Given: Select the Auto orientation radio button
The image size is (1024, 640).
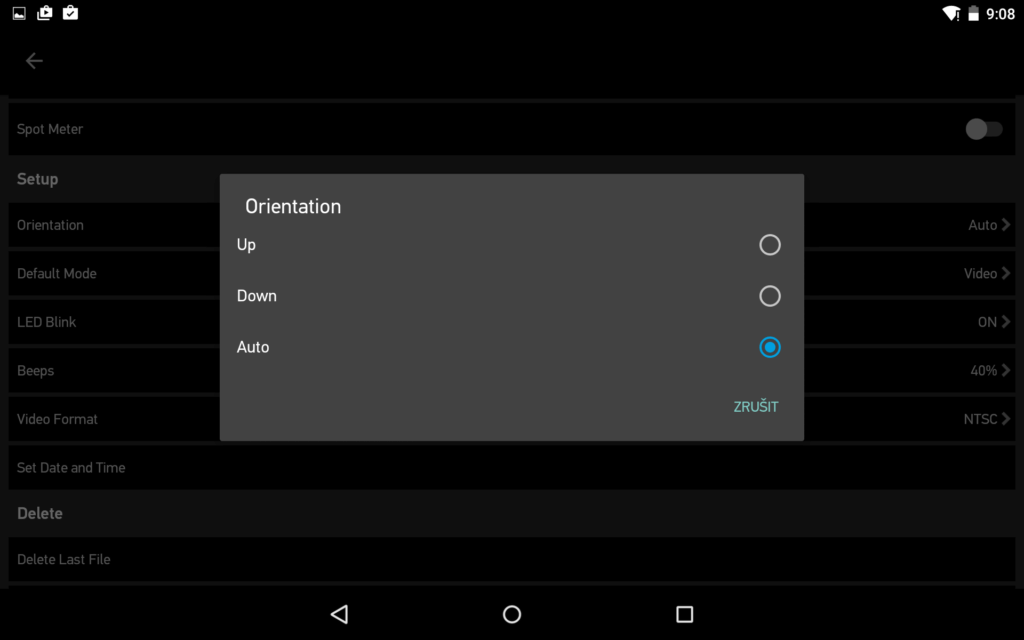Looking at the screenshot, I should (769, 347).
